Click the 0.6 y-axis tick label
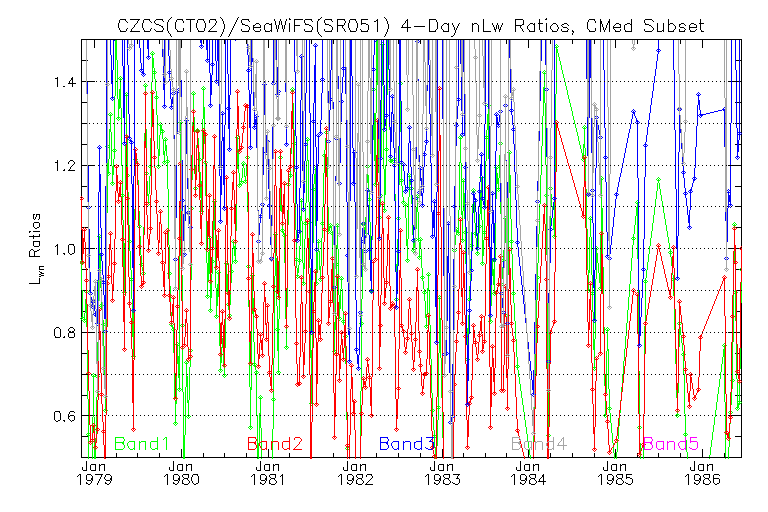Screen dimensions: 768x512 [65, 416]
